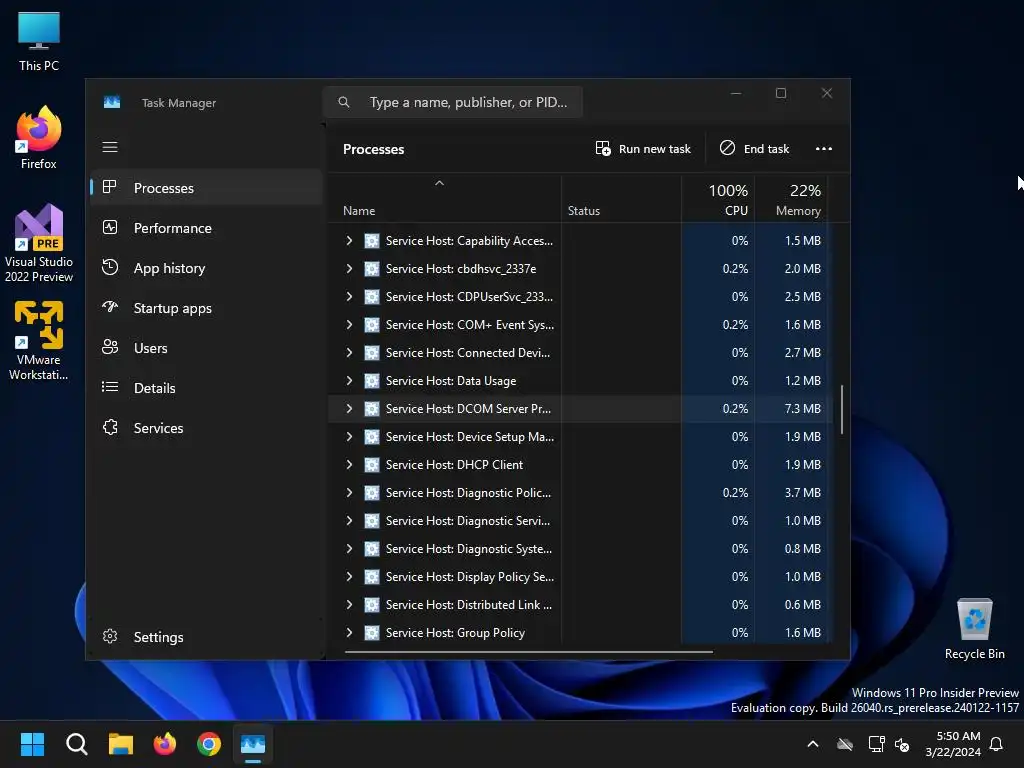Viewport: 1024px width, 768px height.
Task: Click the Processes sidebar icon
Action: point(110,187)
